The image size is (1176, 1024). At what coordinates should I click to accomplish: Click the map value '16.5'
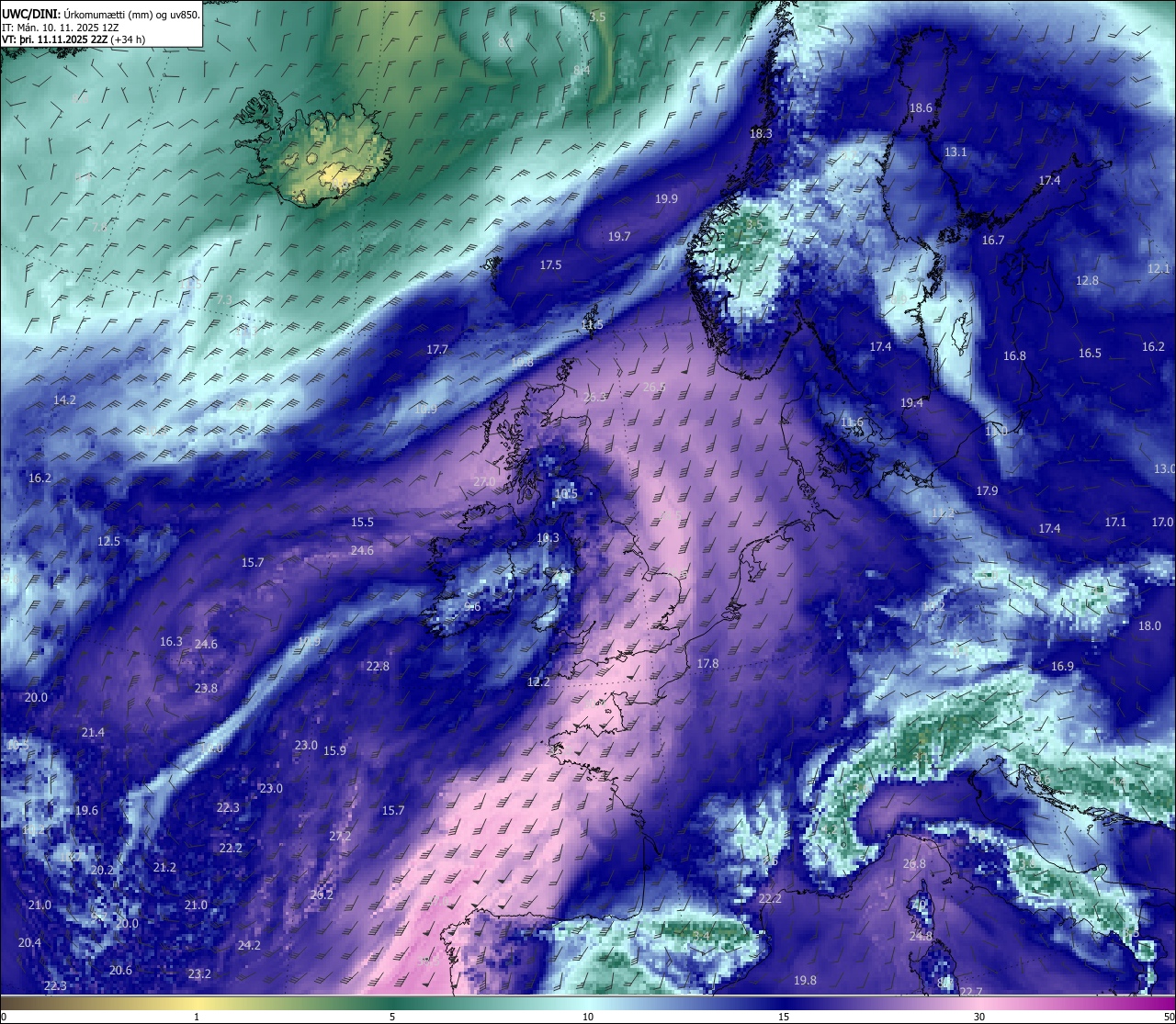coord(1090,353)
